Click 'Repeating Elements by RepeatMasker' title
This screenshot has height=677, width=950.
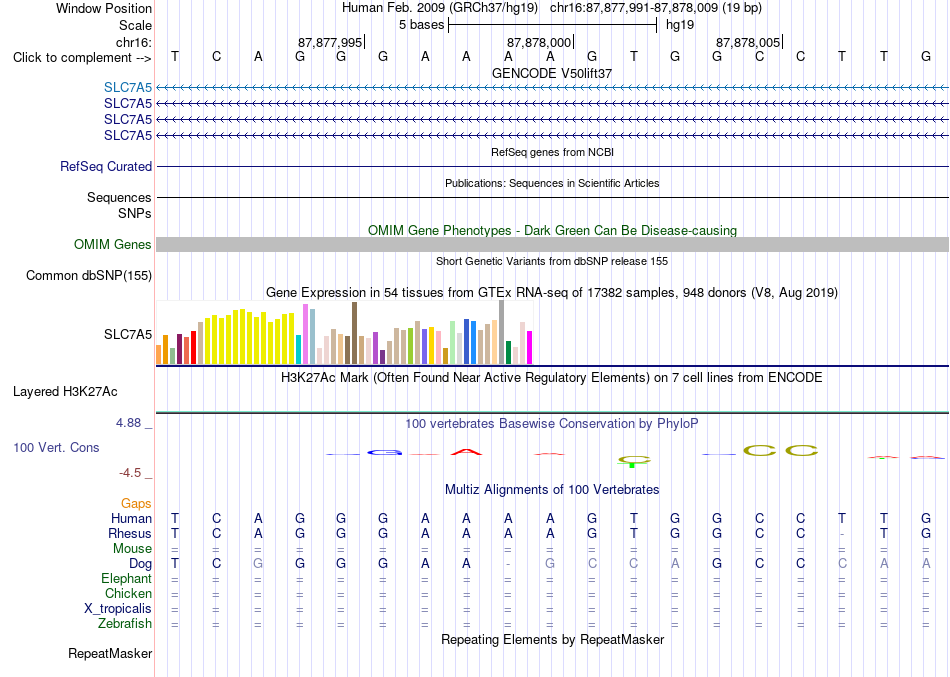point(553,639)
